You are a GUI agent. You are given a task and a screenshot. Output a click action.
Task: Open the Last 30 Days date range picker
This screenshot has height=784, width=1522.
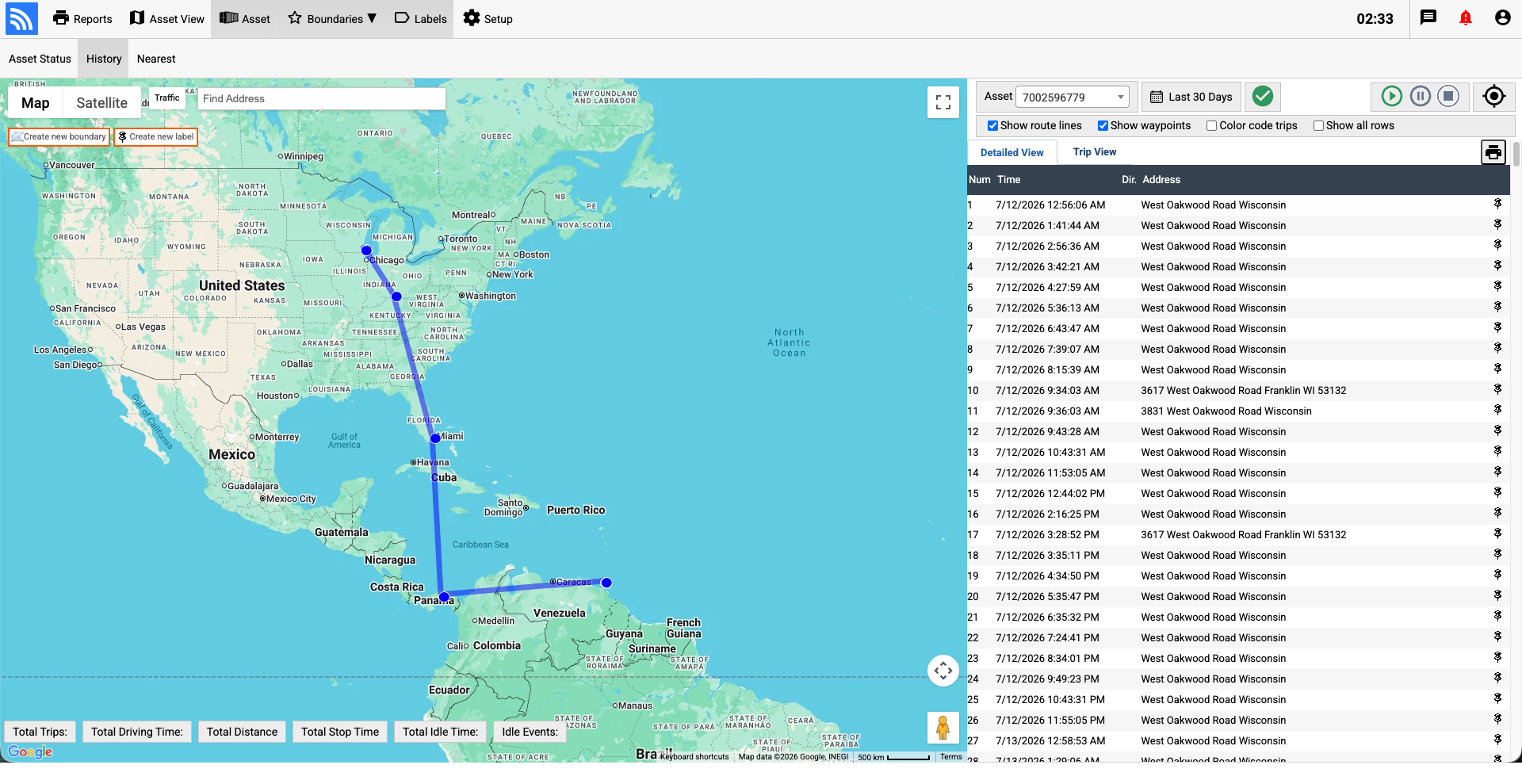pos(1191,97)
